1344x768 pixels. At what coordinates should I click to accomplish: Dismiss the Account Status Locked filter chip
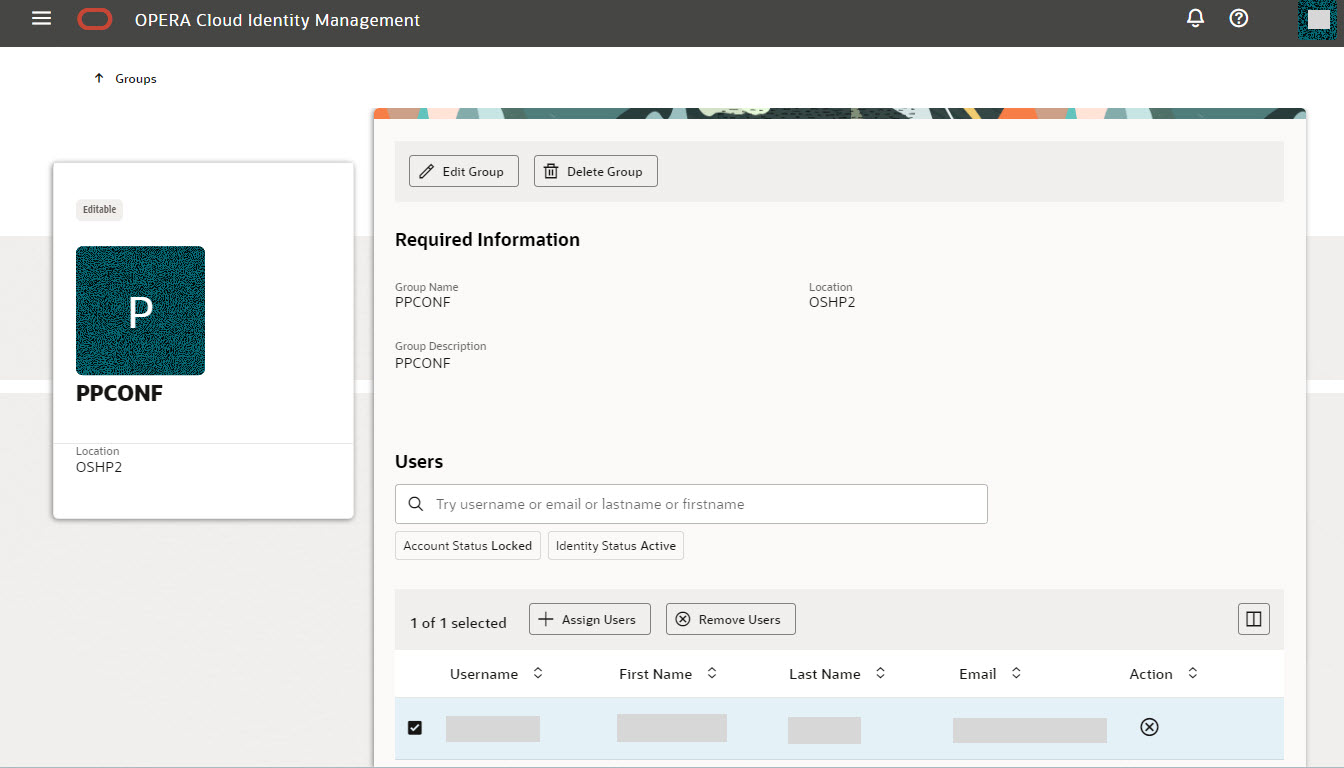point(467,545)
